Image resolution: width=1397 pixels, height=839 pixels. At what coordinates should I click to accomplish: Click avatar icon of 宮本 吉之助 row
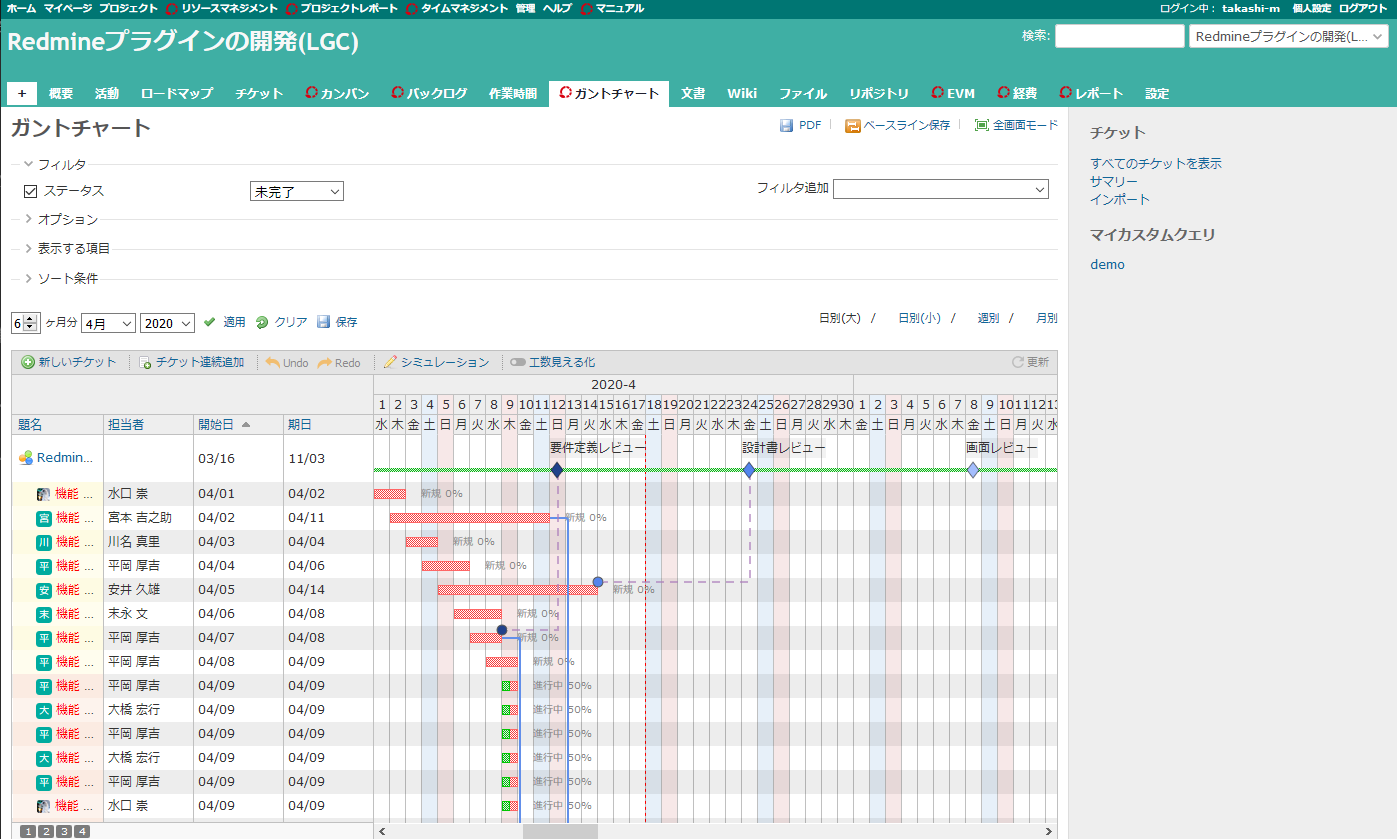point(44,518)
